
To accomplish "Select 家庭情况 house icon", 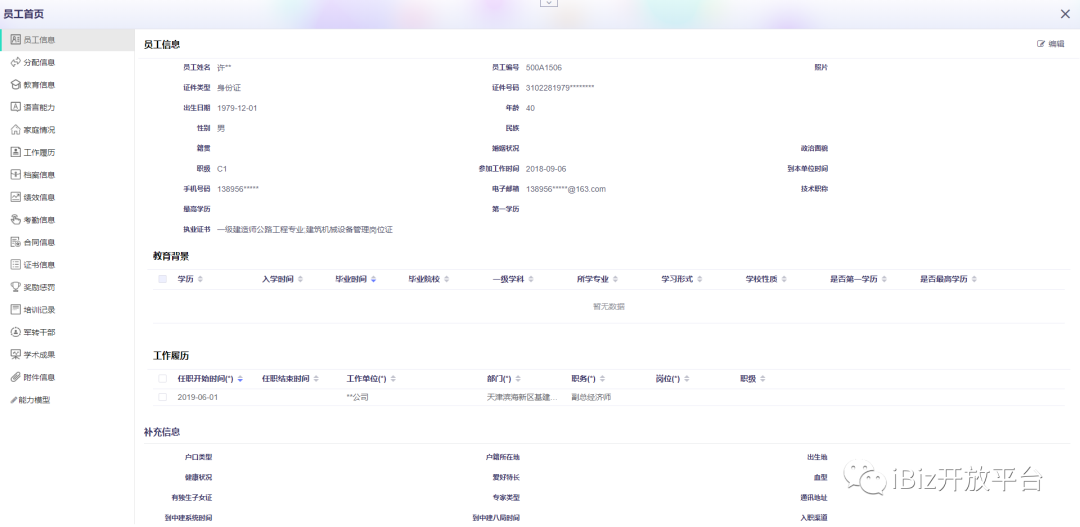I will [16, 130].
